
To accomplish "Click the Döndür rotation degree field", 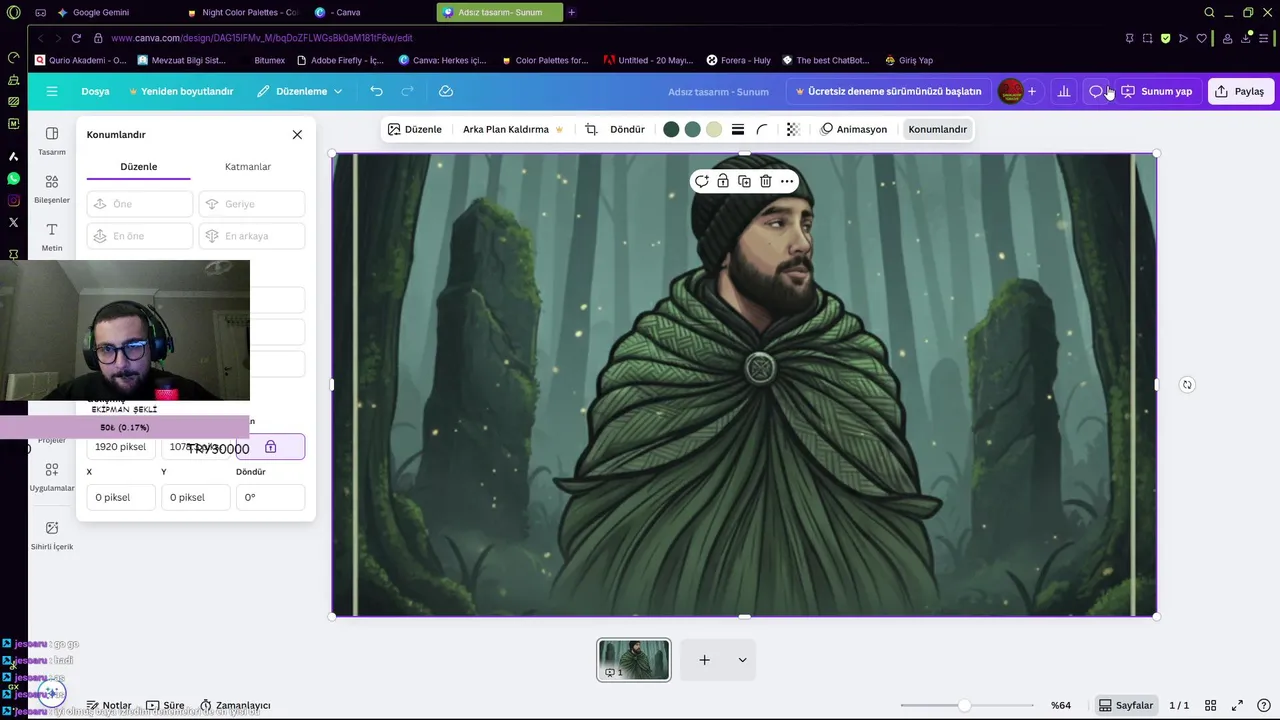I will 270,497.
